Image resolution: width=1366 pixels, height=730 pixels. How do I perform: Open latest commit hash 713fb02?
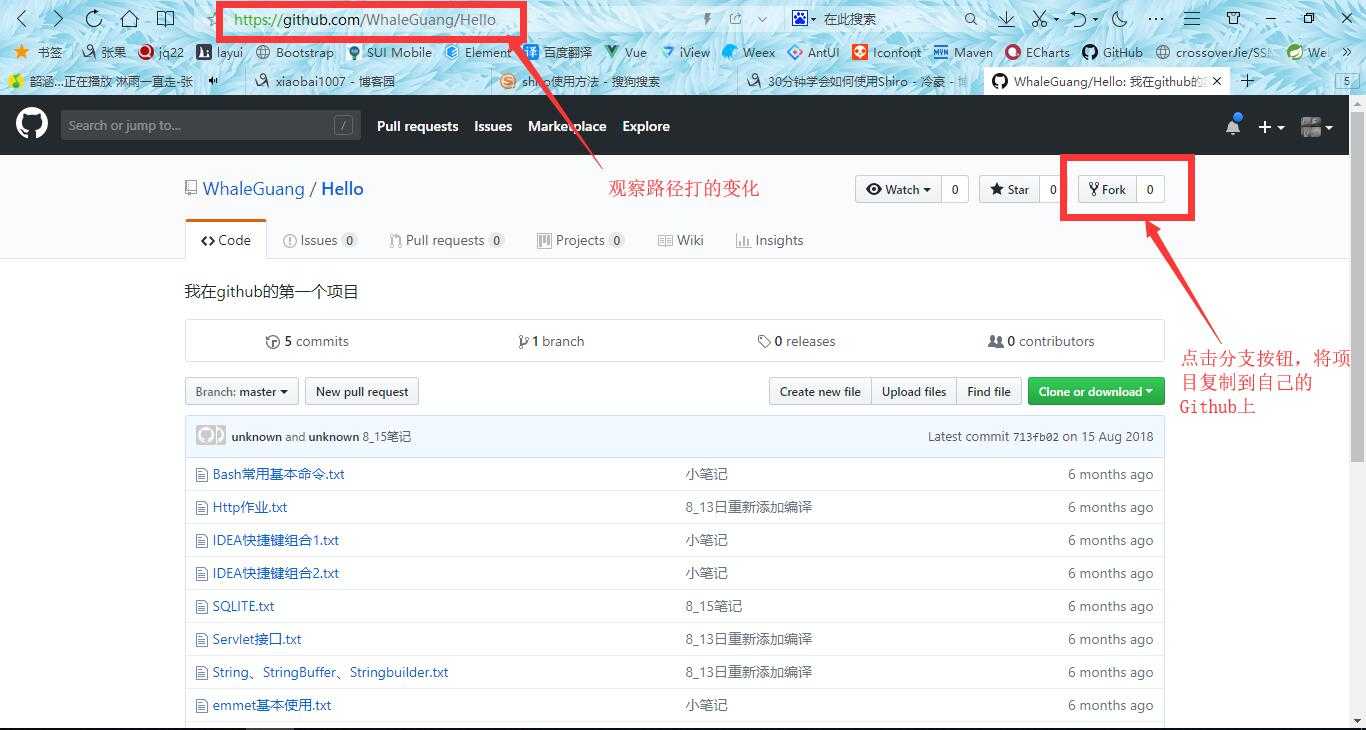coord(1036,437)
